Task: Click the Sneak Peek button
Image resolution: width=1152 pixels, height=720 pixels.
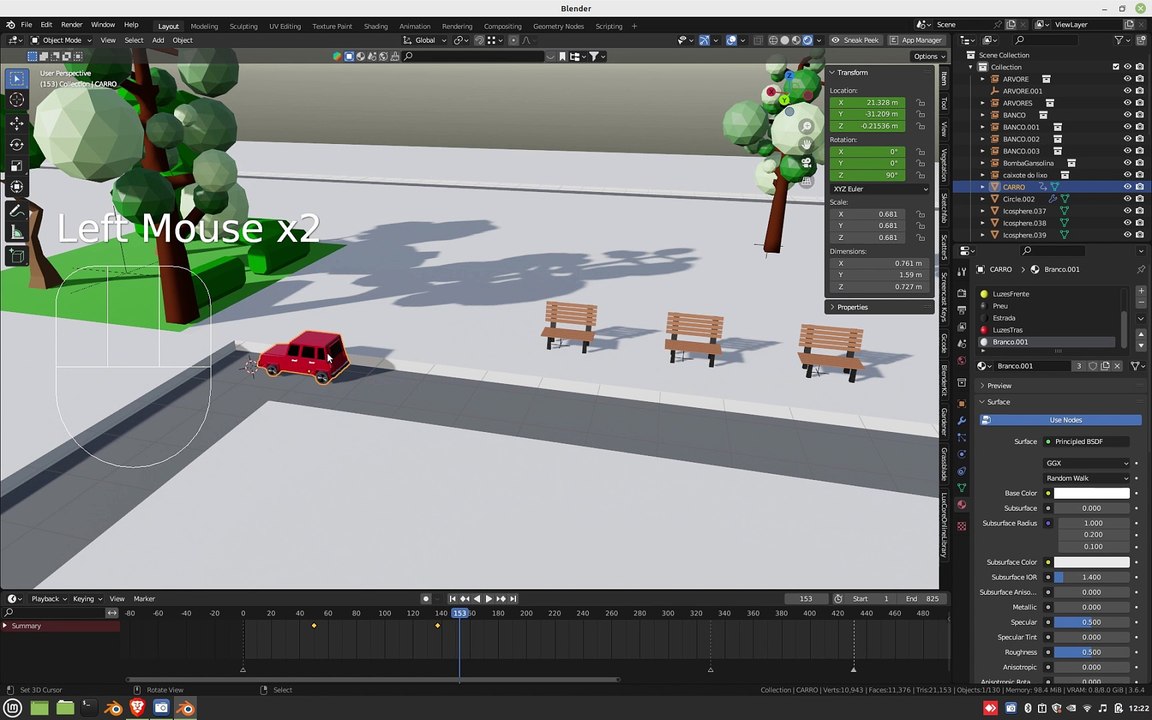Action: click(x=855, y=40)
